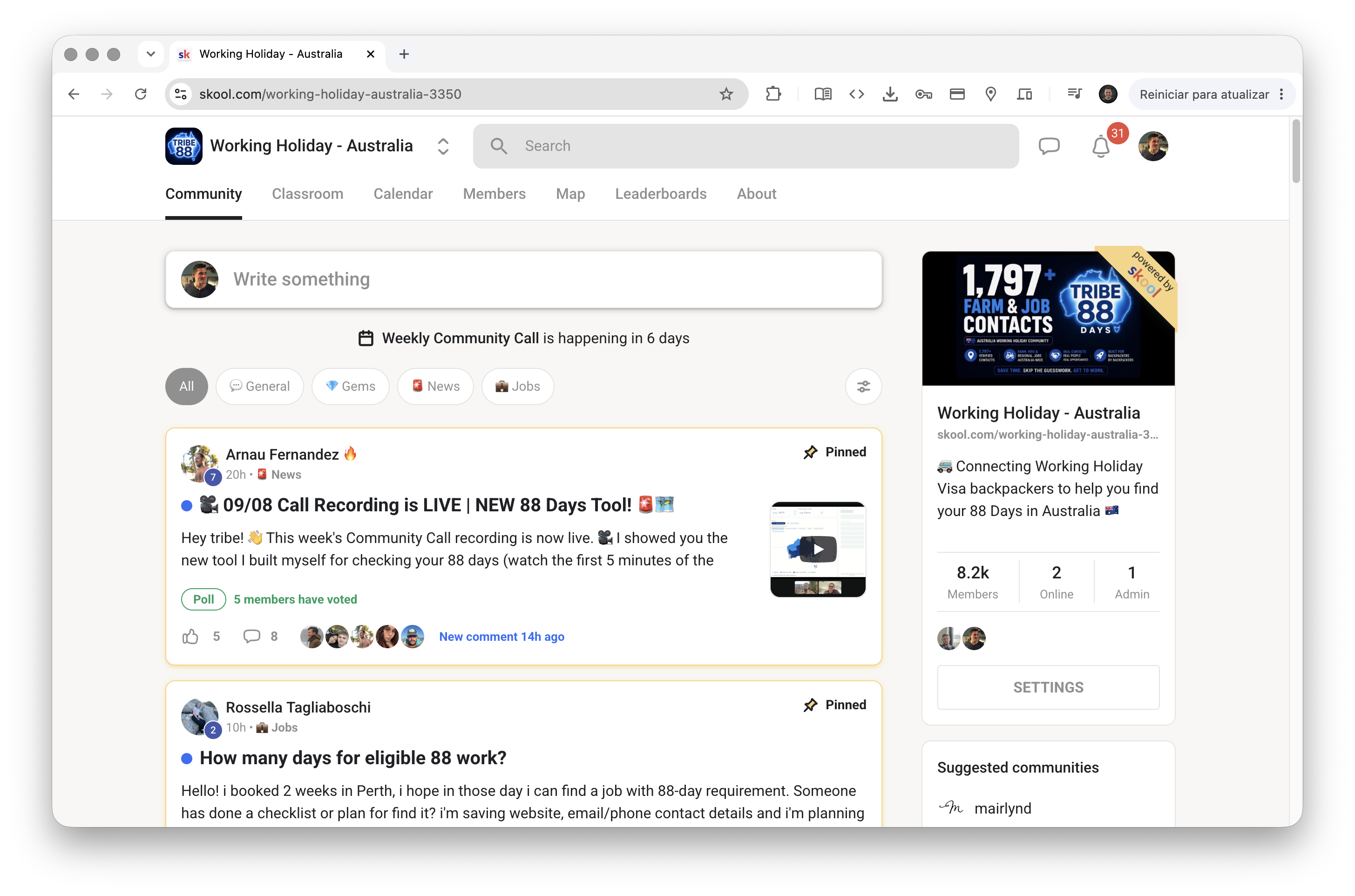Open the Members tab

[494, 194]
